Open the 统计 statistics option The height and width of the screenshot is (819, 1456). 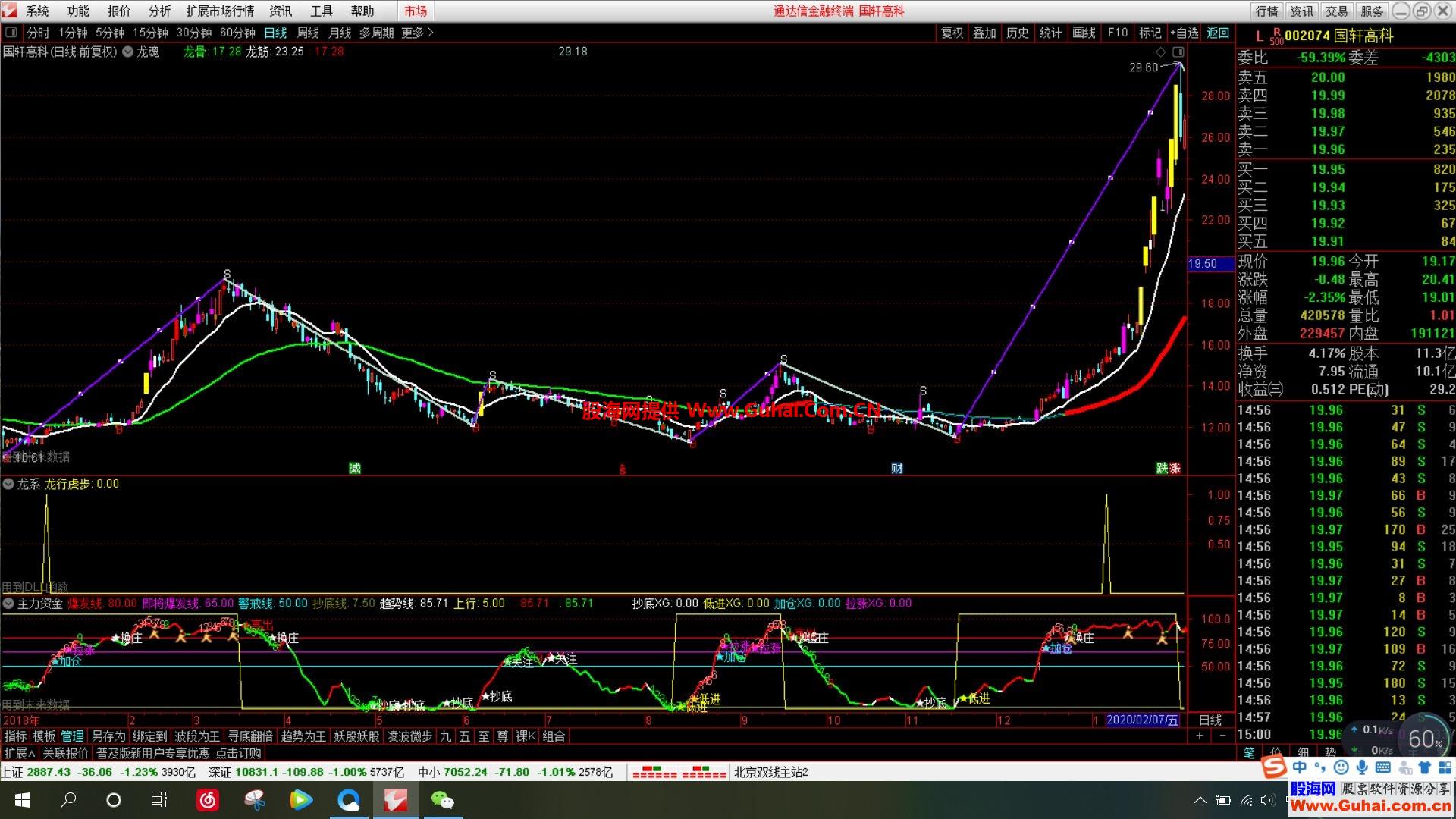coord(1050,33)
